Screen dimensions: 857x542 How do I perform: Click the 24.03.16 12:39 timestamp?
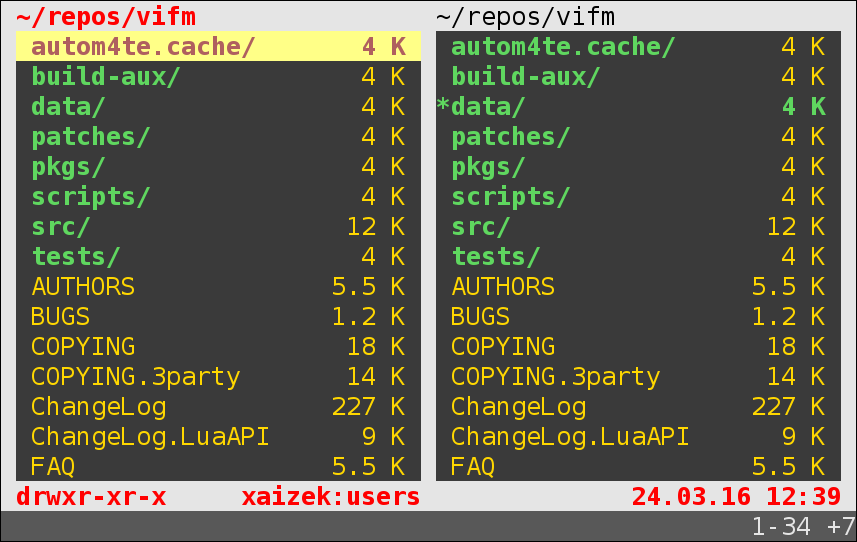coord(736,497)
